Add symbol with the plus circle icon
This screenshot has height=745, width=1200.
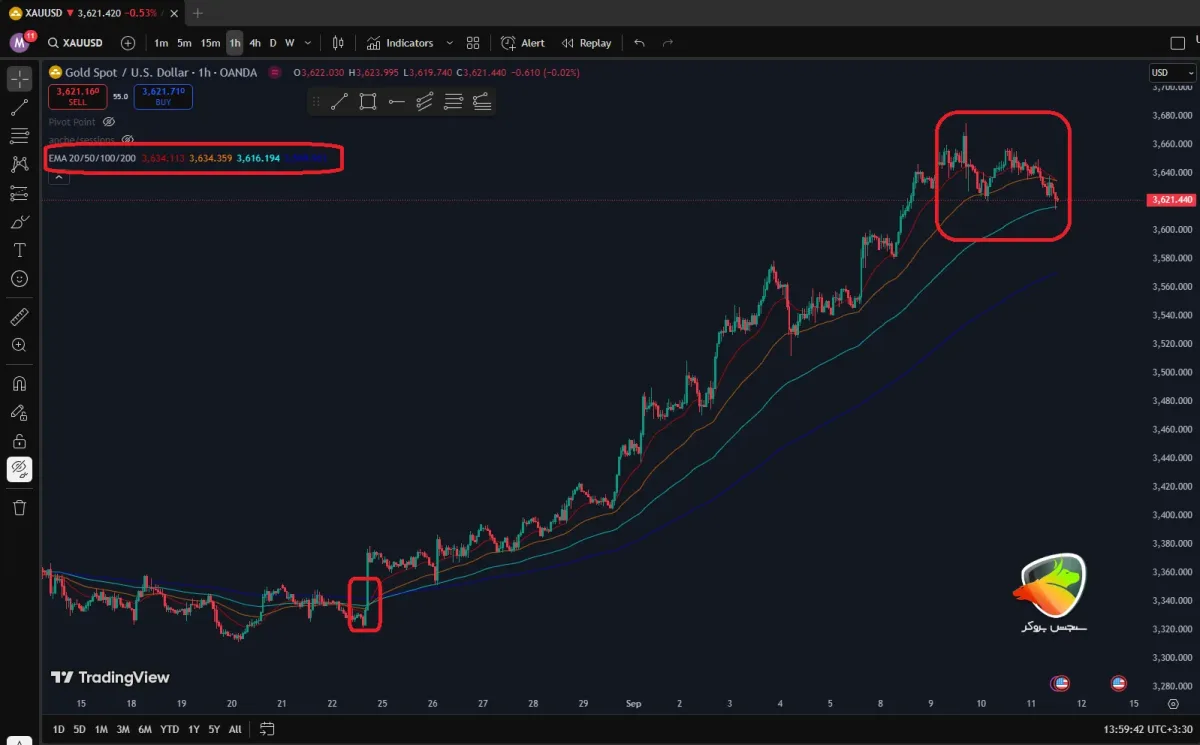click(x=128, y=43)
